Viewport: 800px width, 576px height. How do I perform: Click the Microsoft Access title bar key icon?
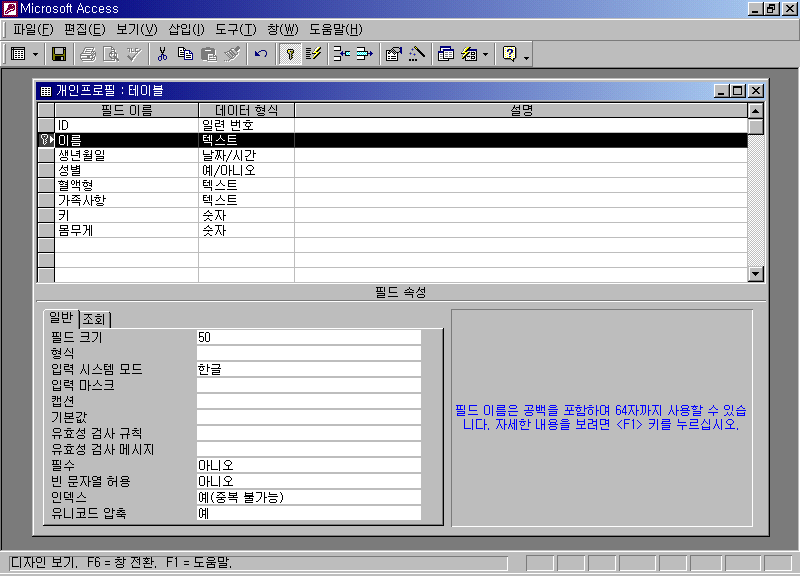pyautogui.click(x=10, y=8)
